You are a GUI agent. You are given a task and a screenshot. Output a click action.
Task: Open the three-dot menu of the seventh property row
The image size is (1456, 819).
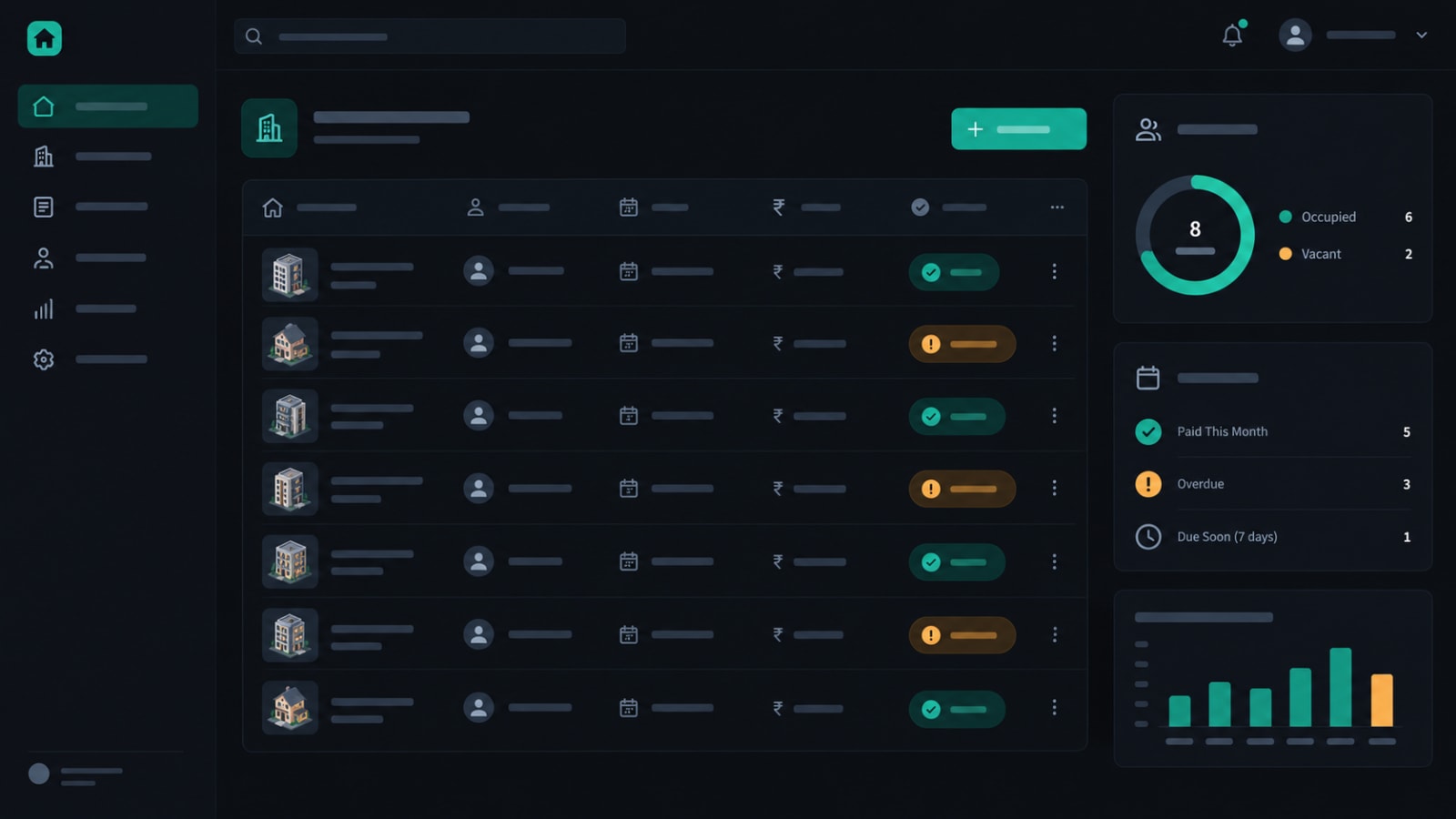(1055, 708)
